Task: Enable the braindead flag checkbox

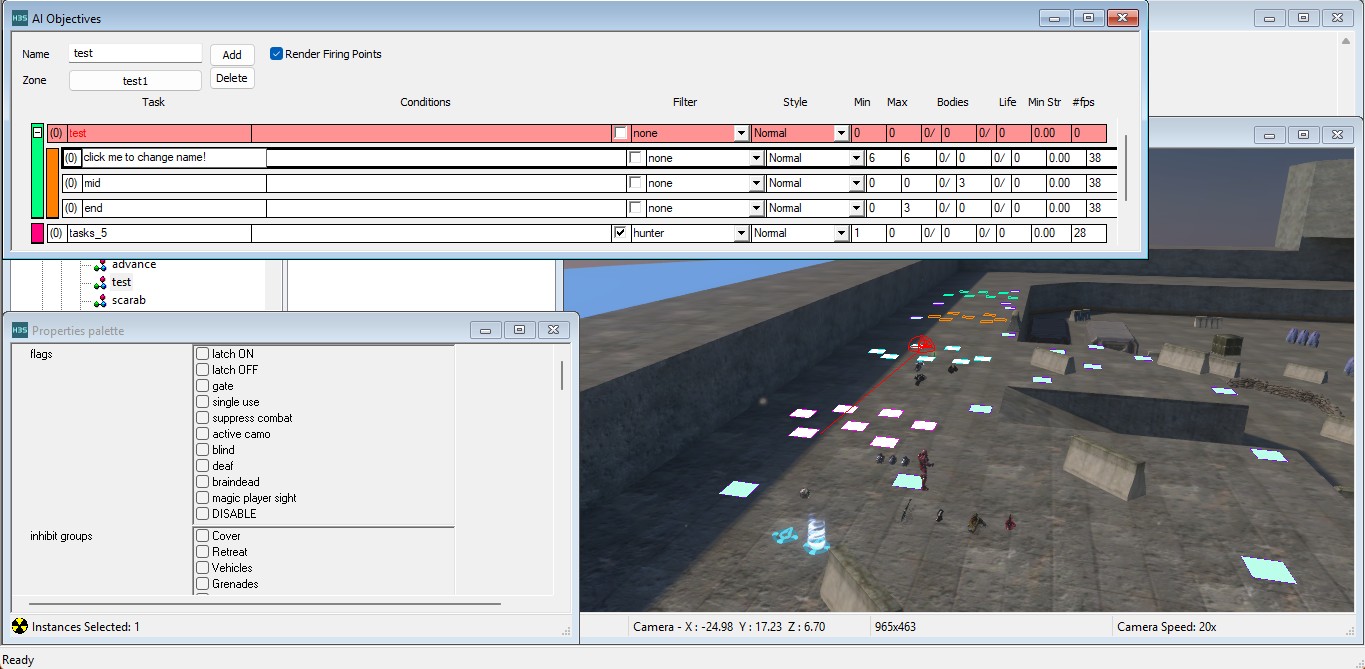Action: point(203,482)
